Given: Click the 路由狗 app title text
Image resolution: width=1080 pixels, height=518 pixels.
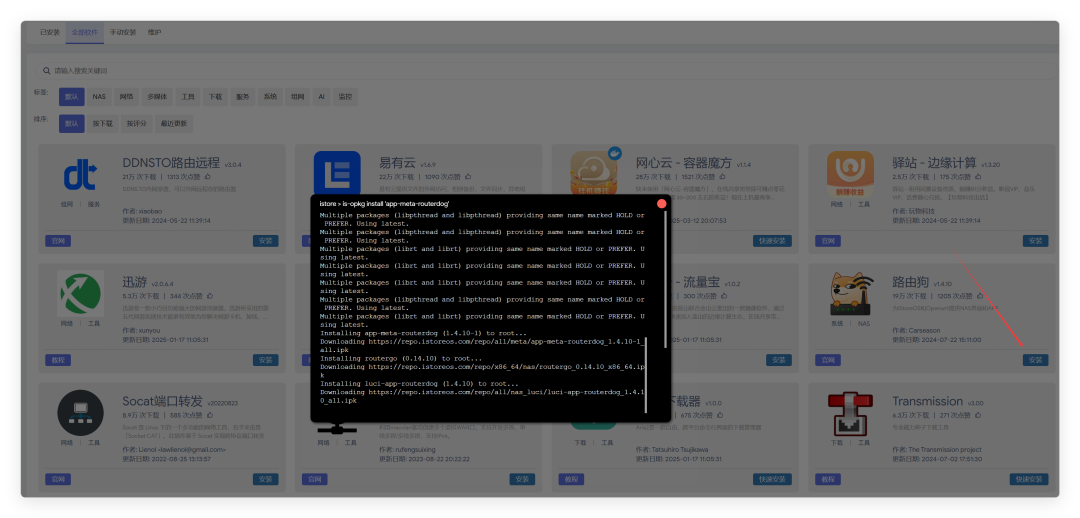Looking at the screenshot, I should [911, 282].
